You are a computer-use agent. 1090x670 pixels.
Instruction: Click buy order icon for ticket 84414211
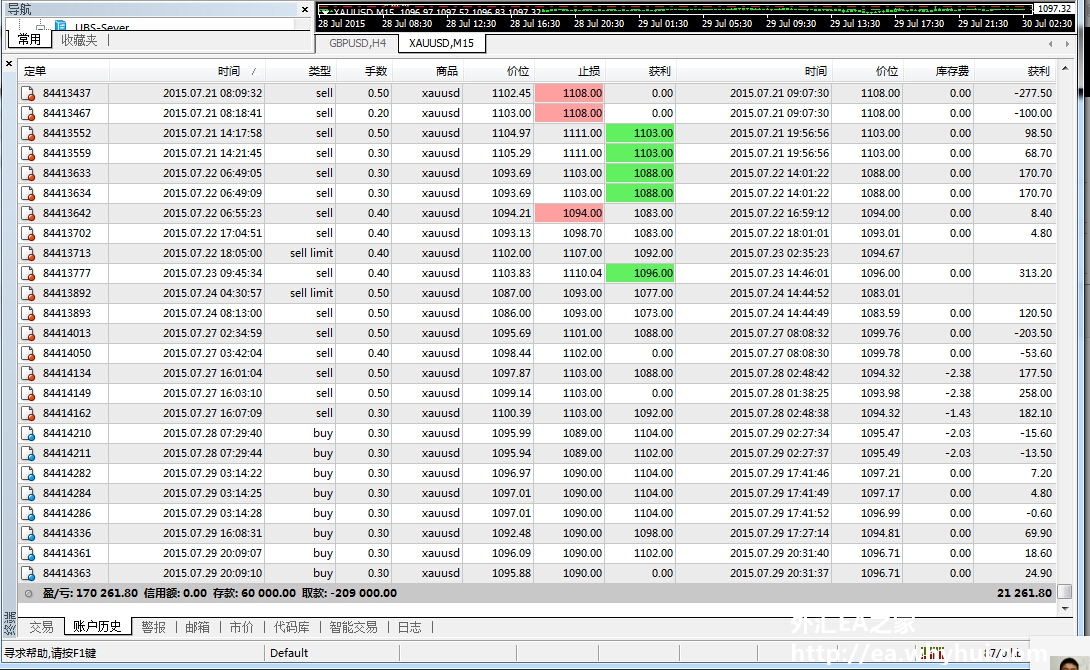[28, 454]
